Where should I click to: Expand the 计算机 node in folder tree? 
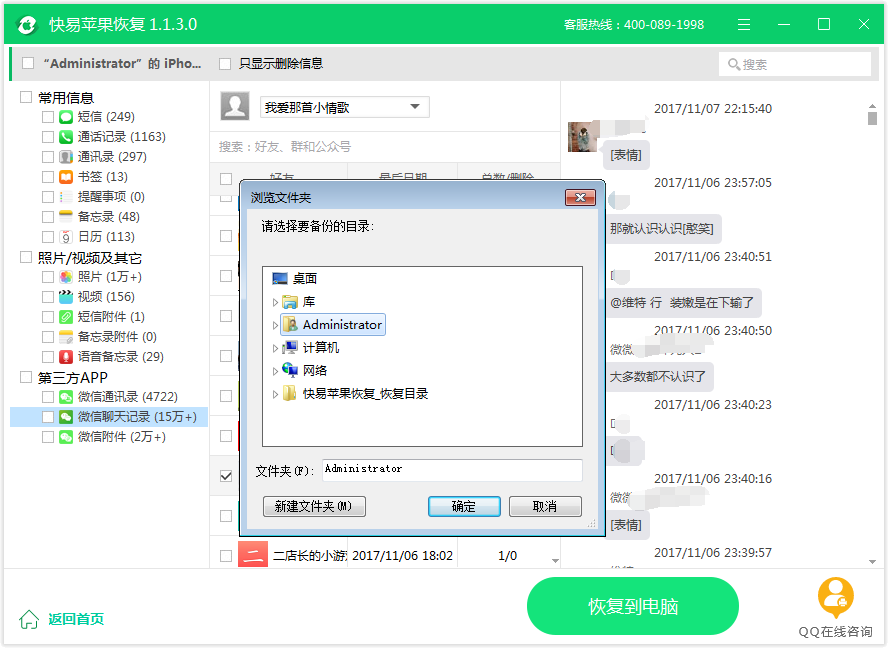(275, 348)
